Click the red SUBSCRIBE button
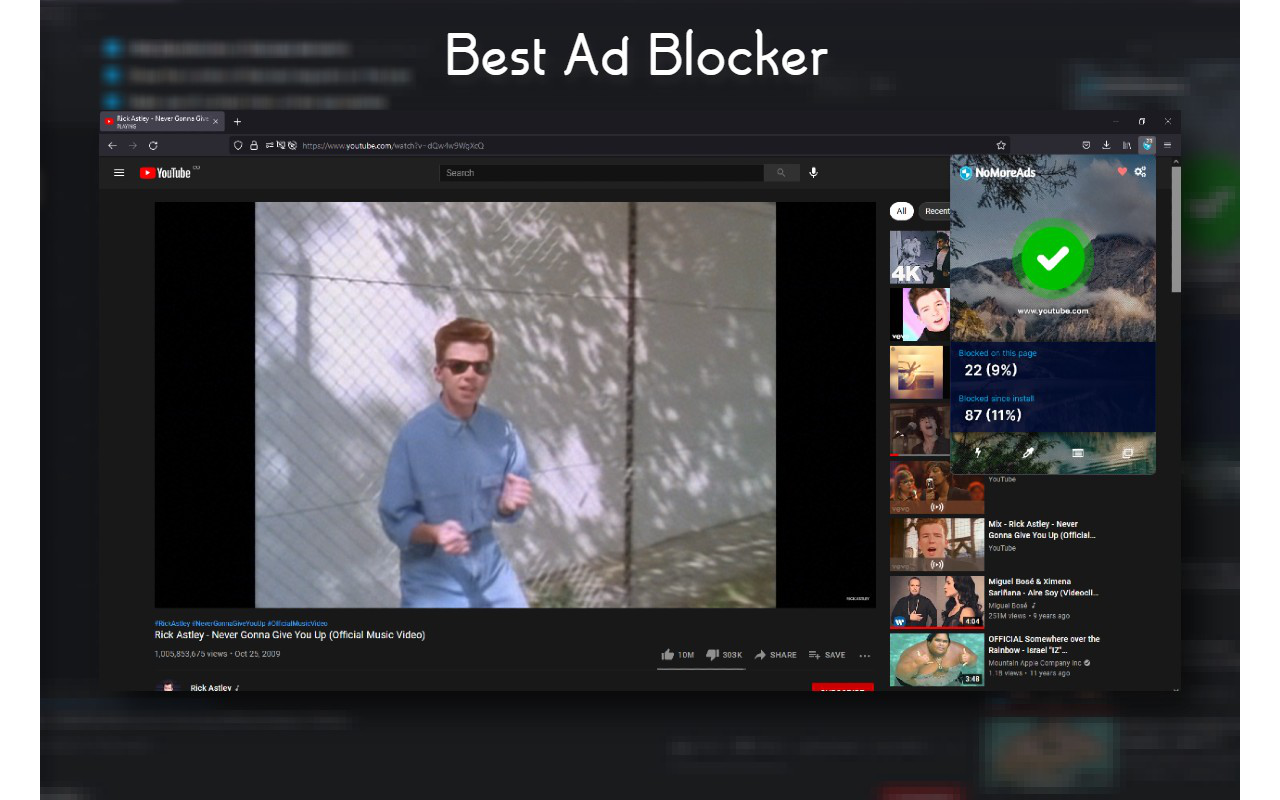 [842, 688]
